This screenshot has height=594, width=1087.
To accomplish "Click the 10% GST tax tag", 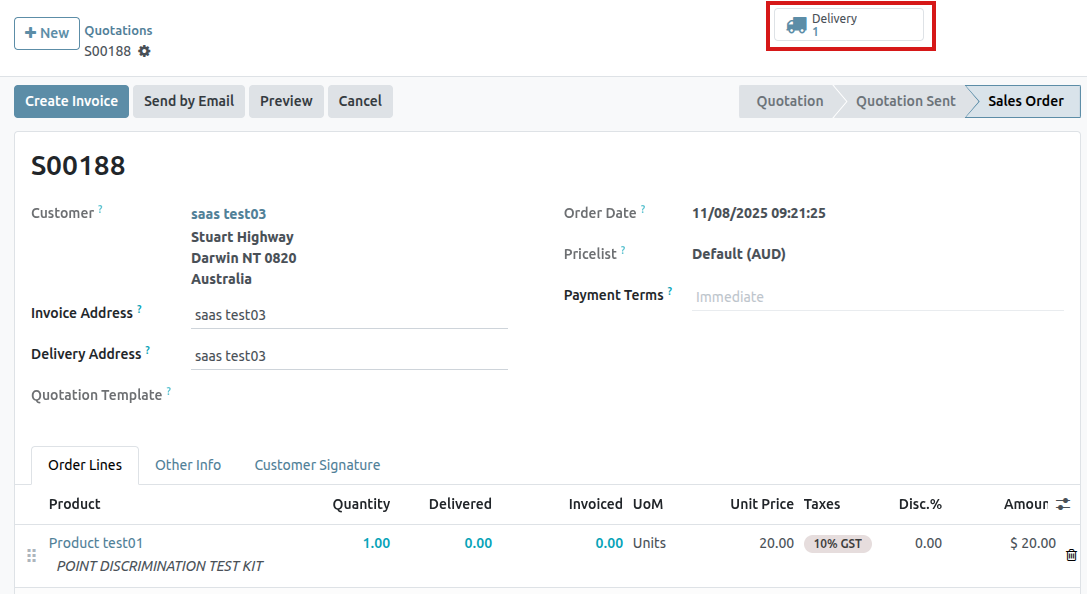I will coord(838,544).
